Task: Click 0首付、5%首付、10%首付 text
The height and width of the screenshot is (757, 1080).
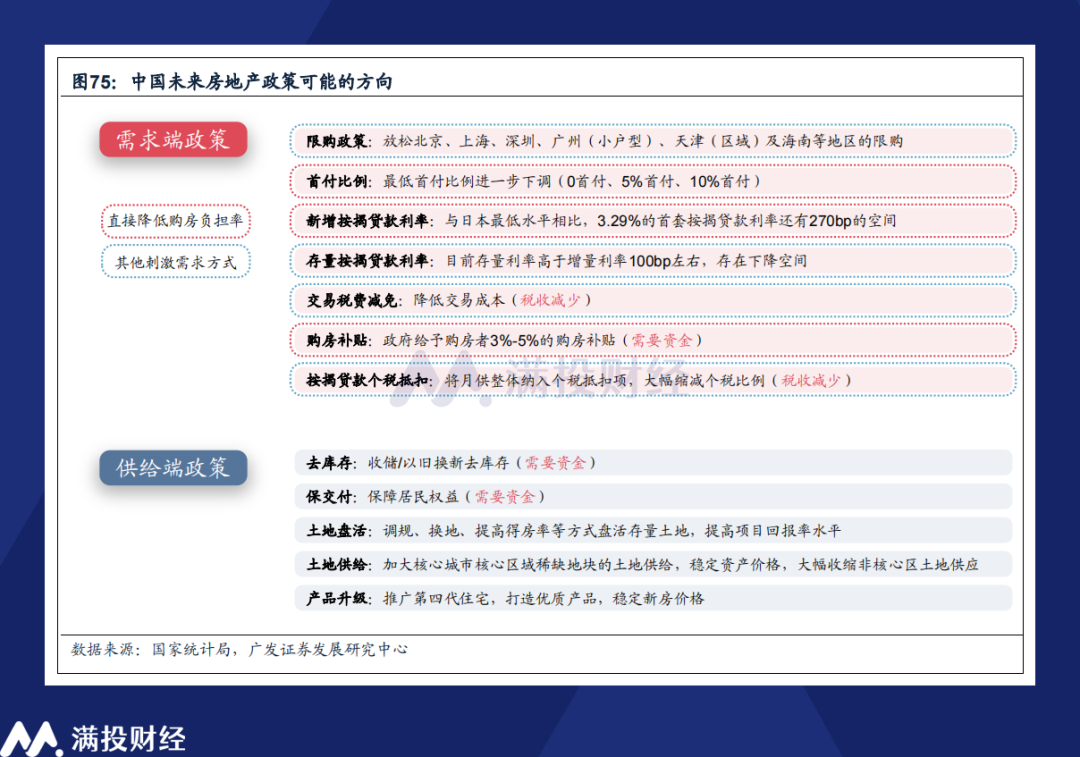Action: [658, 181]
